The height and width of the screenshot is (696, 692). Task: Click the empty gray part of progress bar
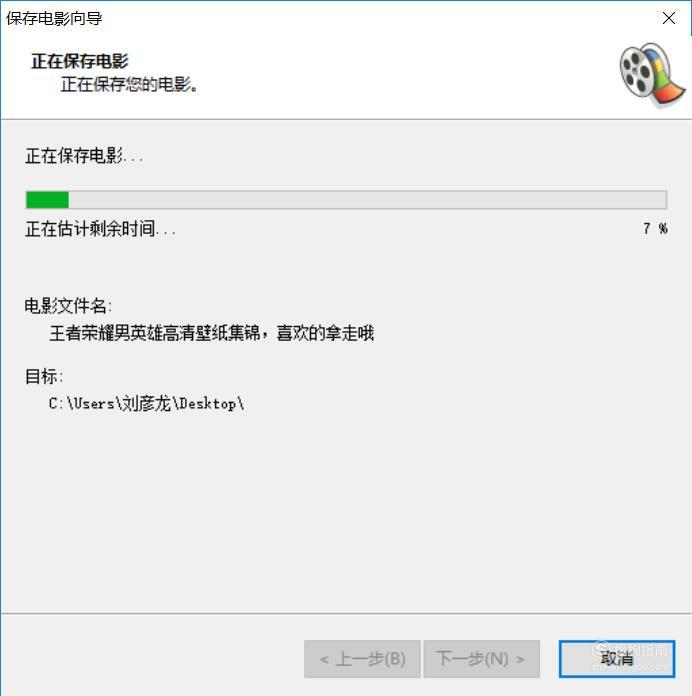(x=368, y=200)
